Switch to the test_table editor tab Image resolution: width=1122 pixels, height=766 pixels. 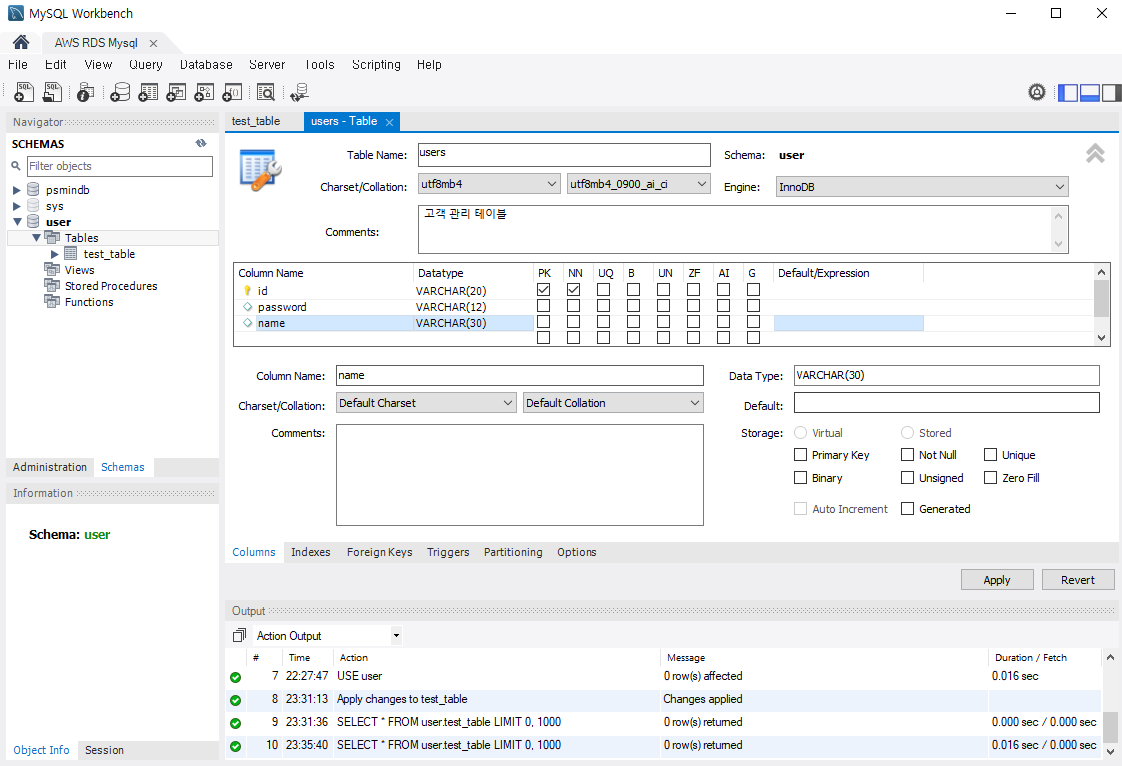click(256, 121)
